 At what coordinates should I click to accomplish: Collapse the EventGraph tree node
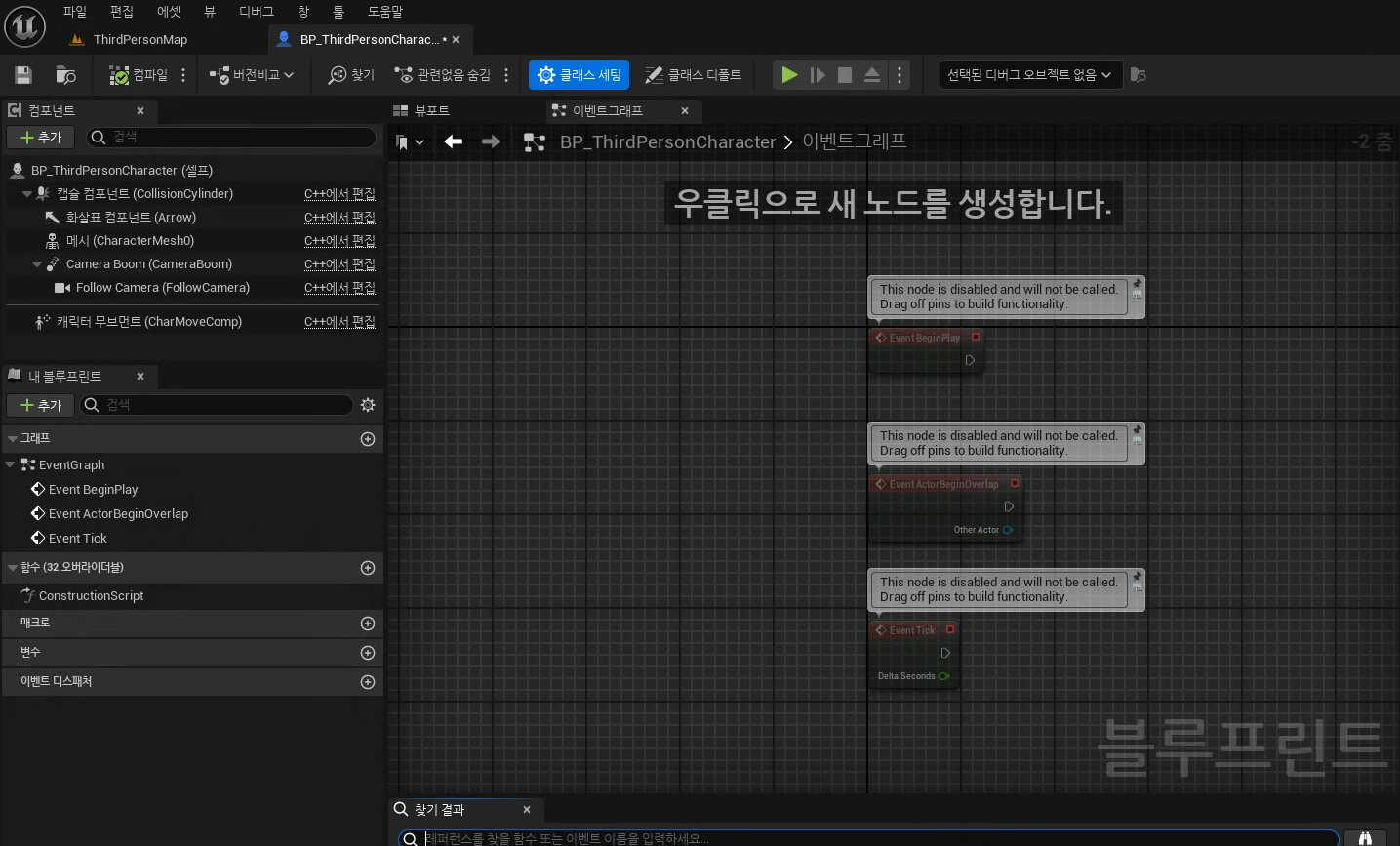[x=10, y=465]
